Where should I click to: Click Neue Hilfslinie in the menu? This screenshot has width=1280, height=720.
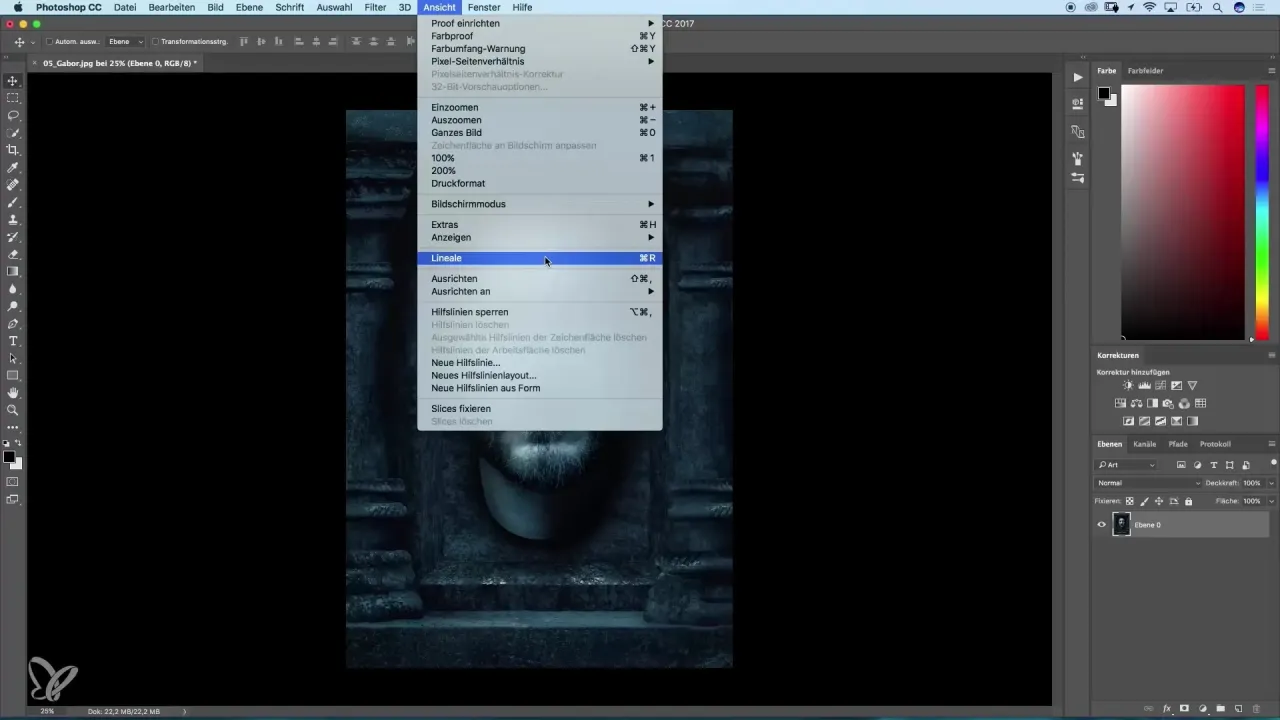[463, 362]
